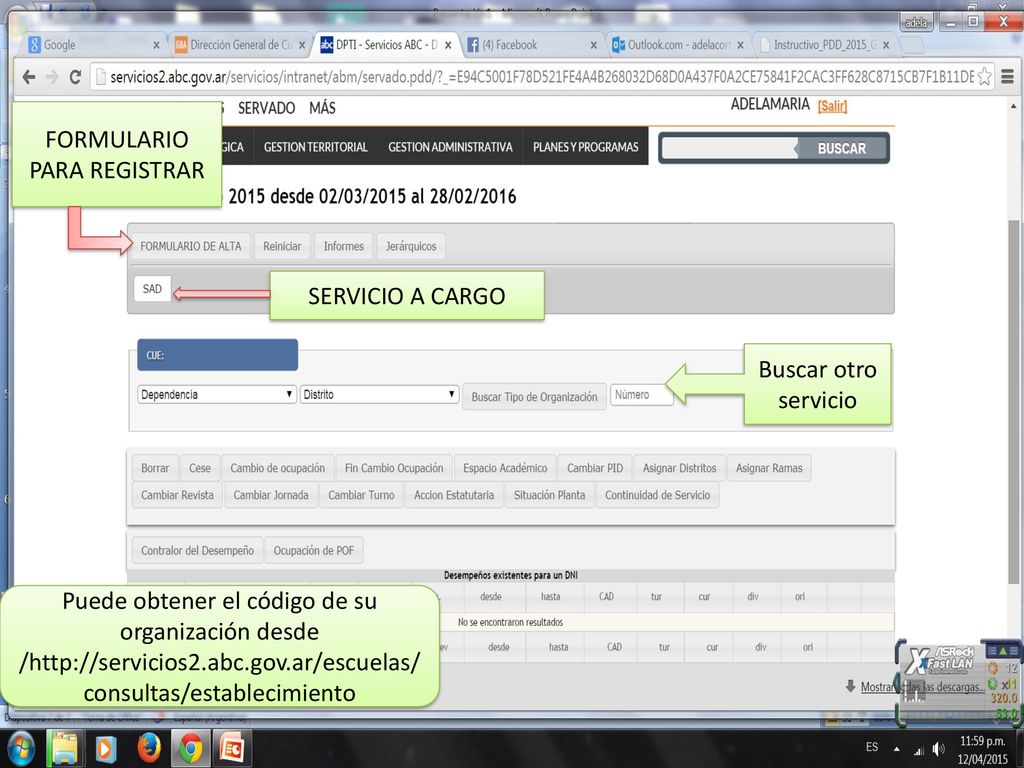Open File Explorer from taskbar
The image size is (1024, 768).
tap(65, 748)
